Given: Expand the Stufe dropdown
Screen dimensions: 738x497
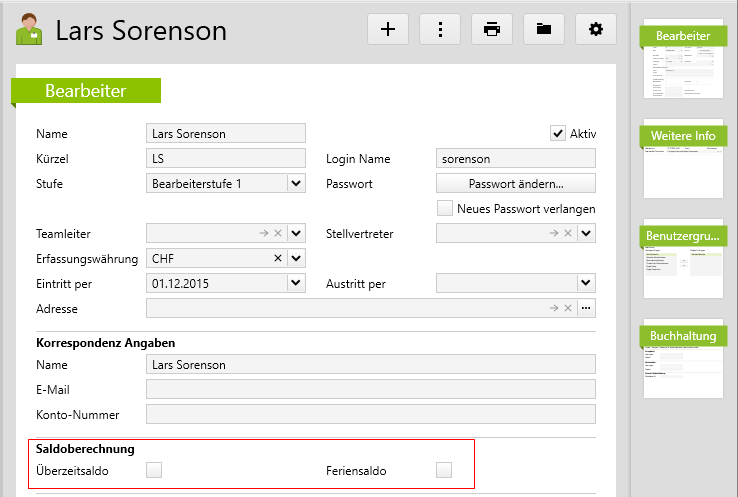Looking at the screenshot, I should coord(296,184).
